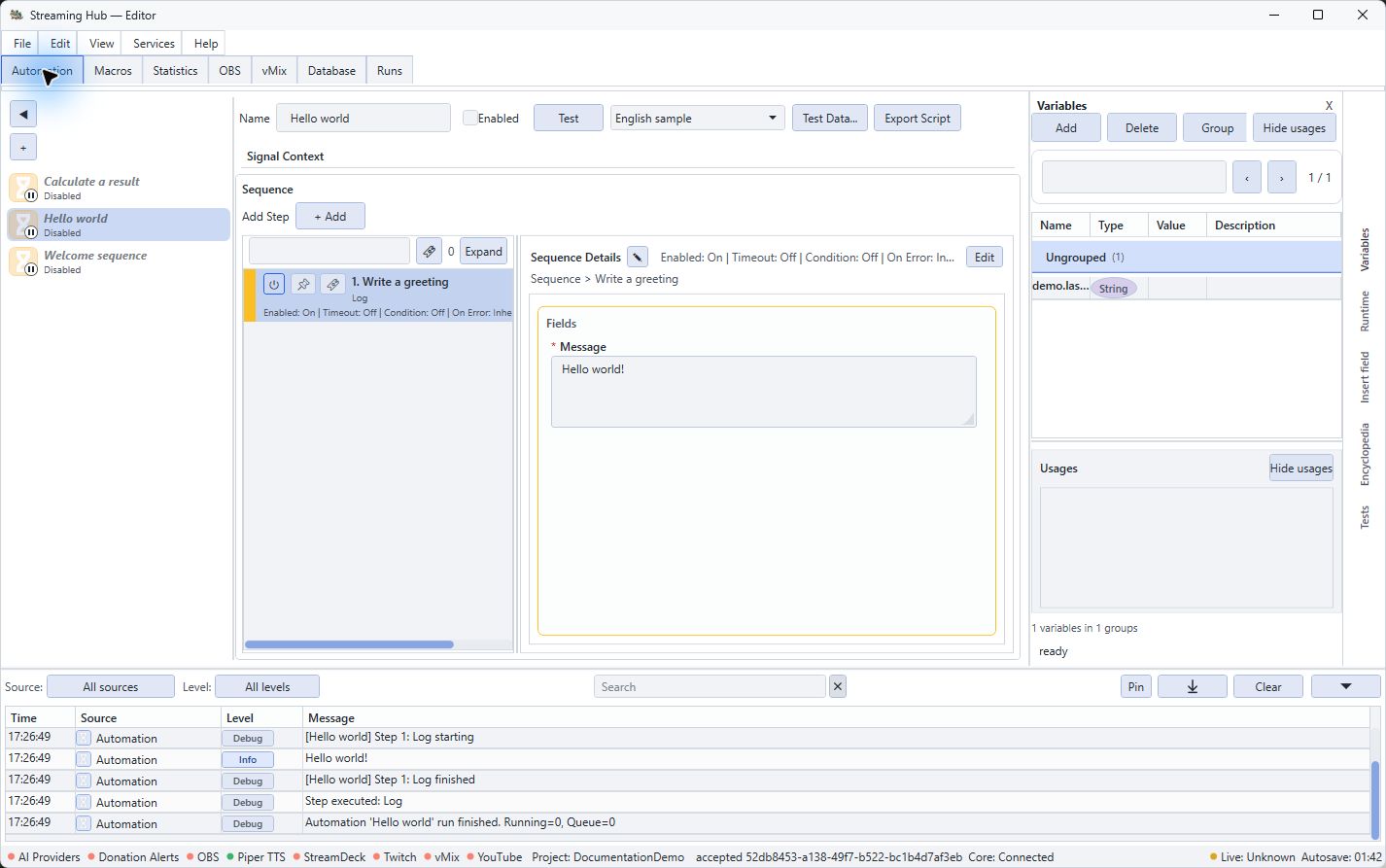This screenshot has height=868, width=1386.
Task: Click the Pin button in the log toolbar
Action: [1135, 686]
